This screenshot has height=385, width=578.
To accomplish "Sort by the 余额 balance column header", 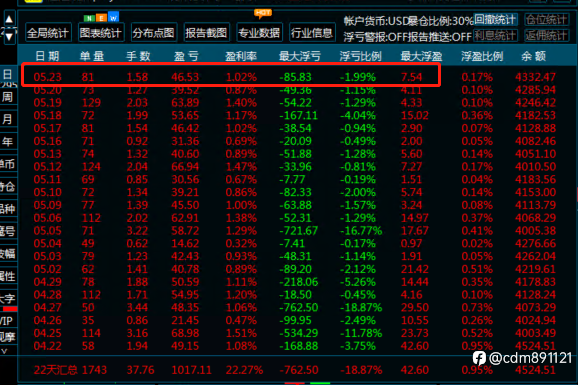I will tap(533, 56).
